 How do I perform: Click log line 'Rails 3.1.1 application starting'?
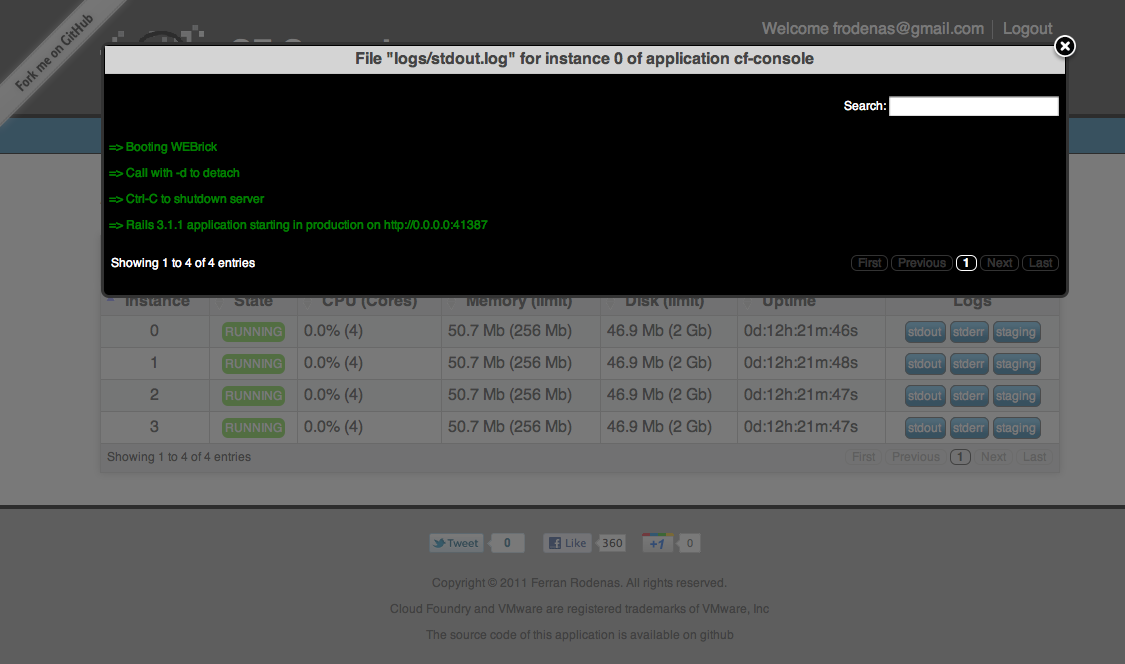[298, 225]
